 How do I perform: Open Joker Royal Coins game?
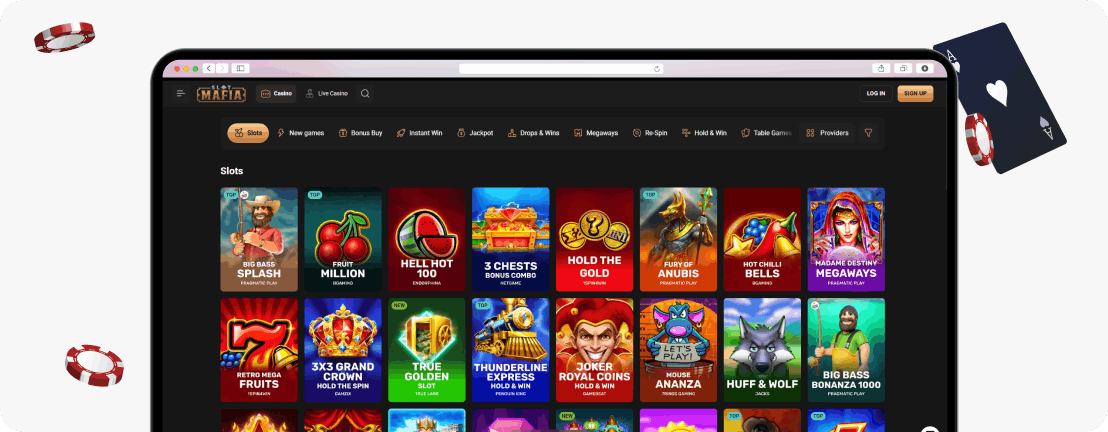click(595, 350)
